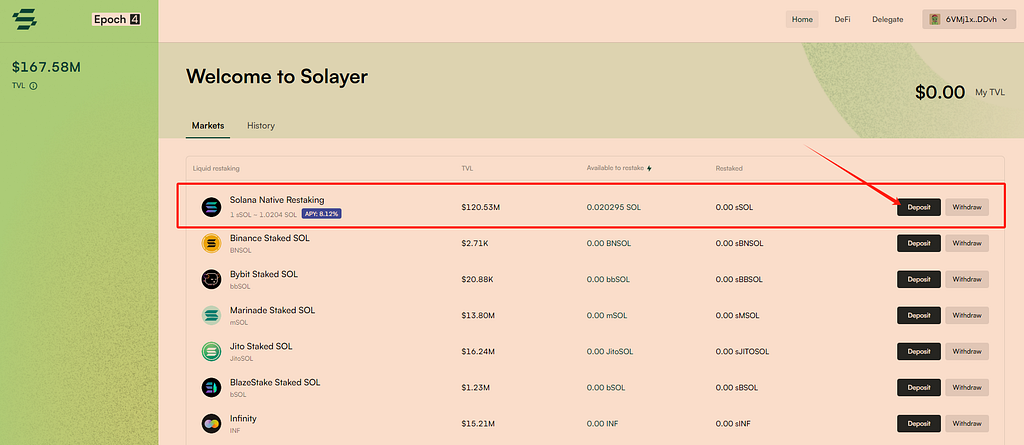Viewport: 1024px width, 445px height.
Task: Deposit BlazeStake Staked SOL
Action: click(x=919, y=387)
